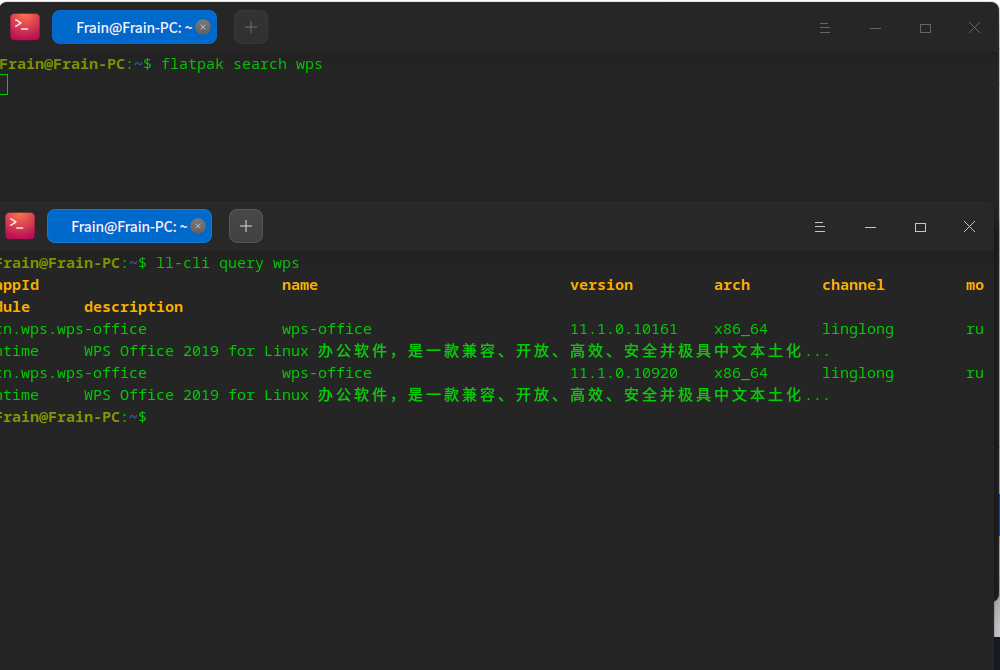
Task: Click the 'flatpak search wps' command text
Action: [242, 64]
